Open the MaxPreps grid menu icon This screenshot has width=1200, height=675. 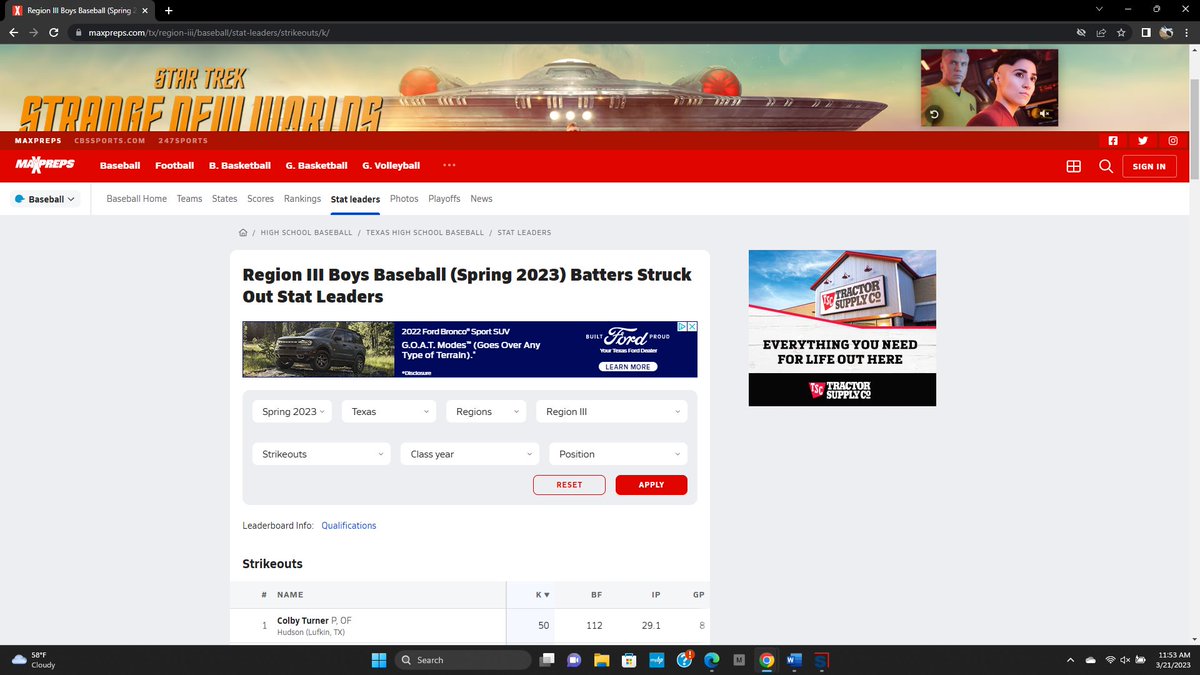pos(1074,166)
